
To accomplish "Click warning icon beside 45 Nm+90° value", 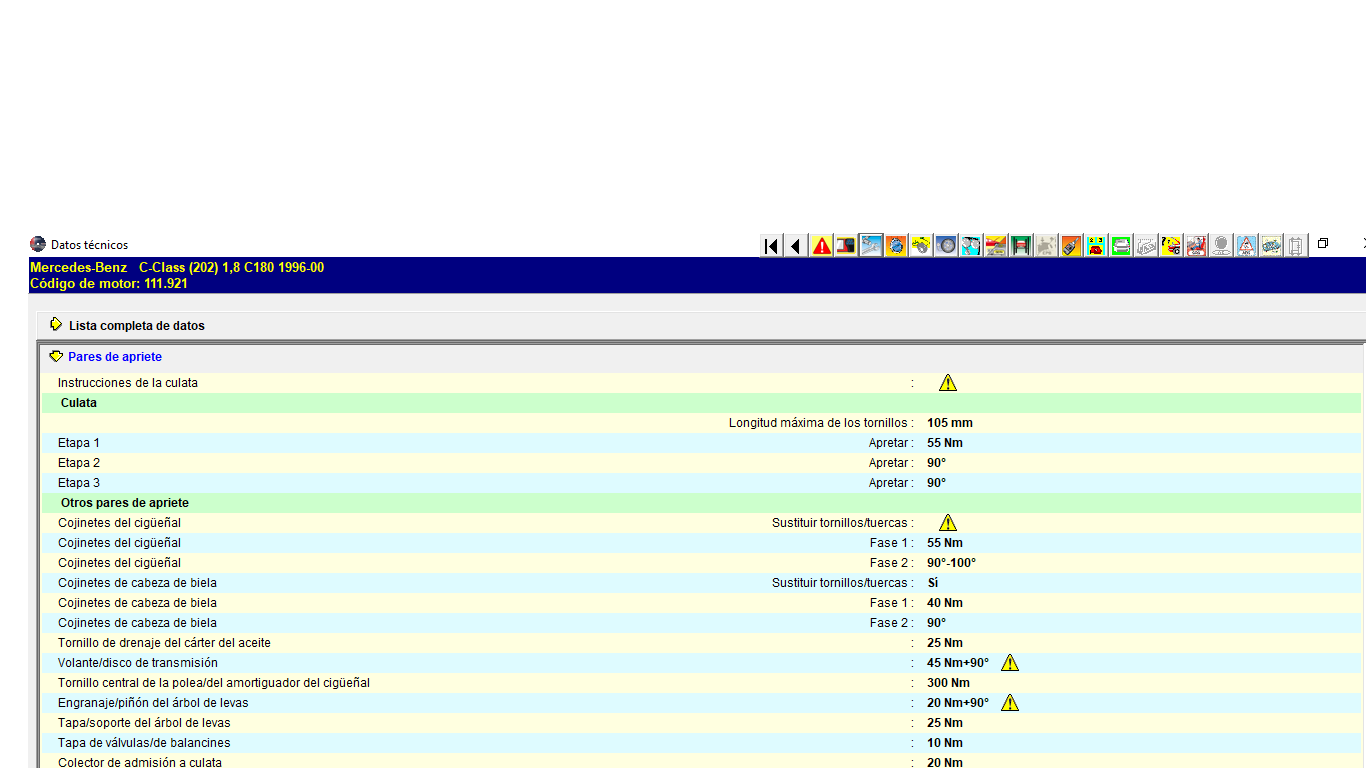I will [1010, 663].
